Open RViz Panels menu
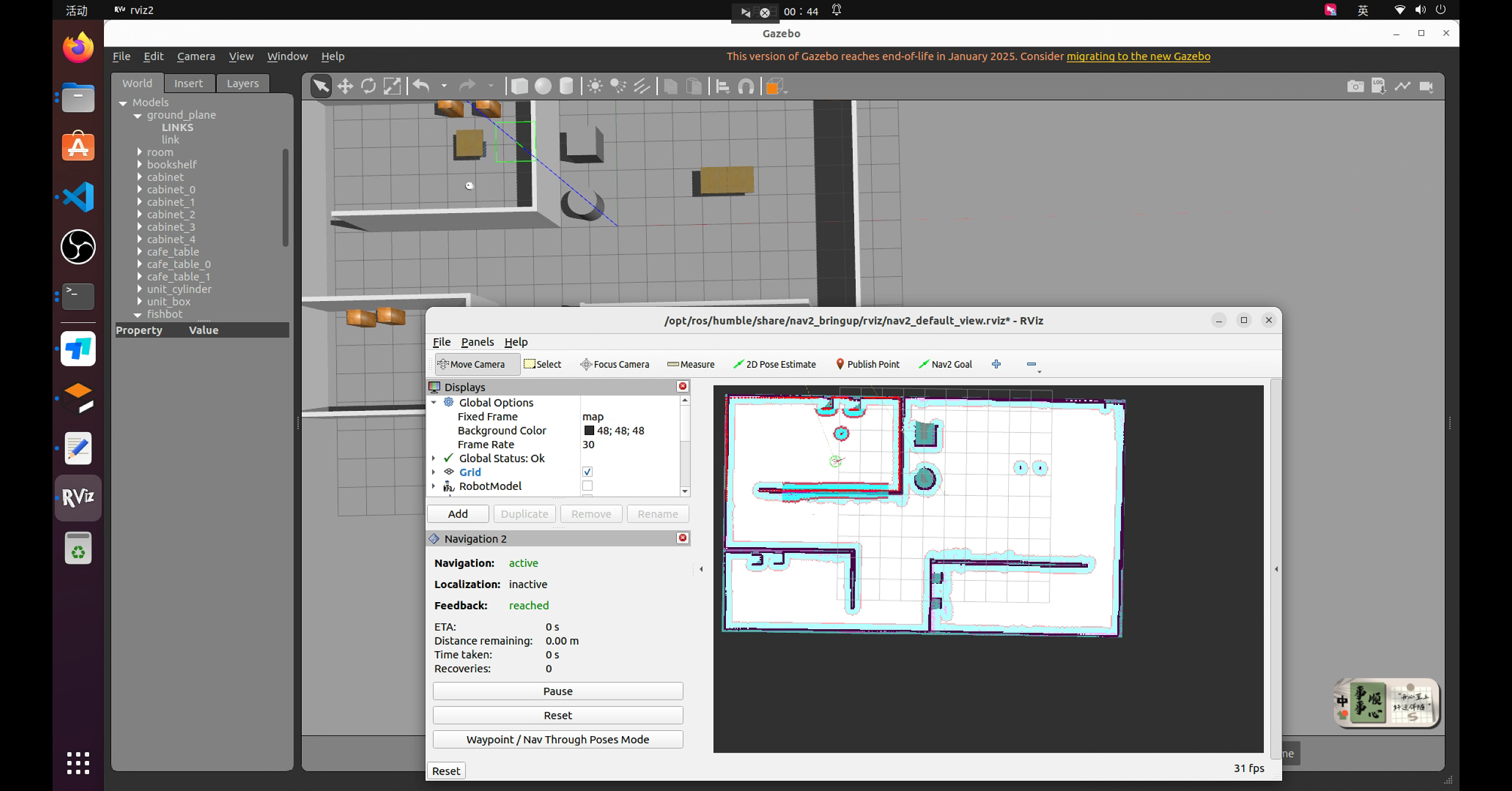This screenshot has height=791, width=1512. click(477, 342)
